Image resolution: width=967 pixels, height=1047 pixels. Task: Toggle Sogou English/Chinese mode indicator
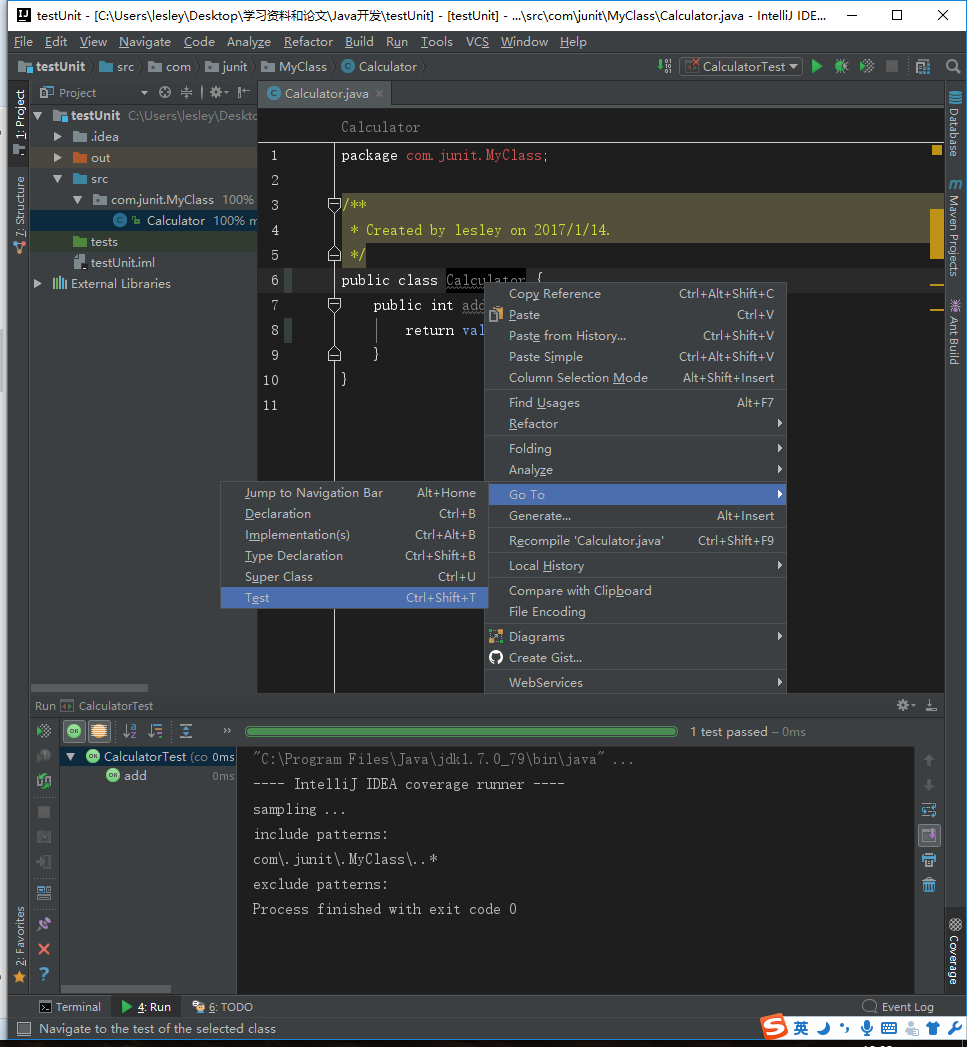[801, 1028]
